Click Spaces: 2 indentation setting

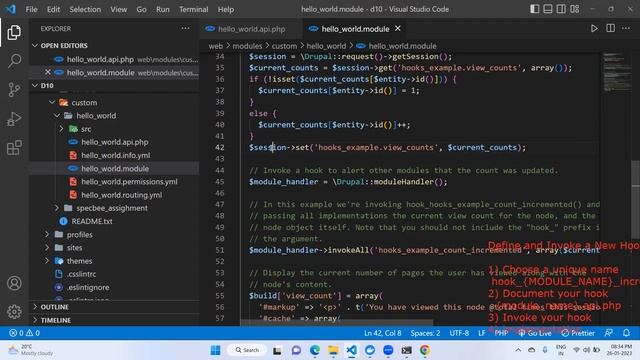pos(425,333)
